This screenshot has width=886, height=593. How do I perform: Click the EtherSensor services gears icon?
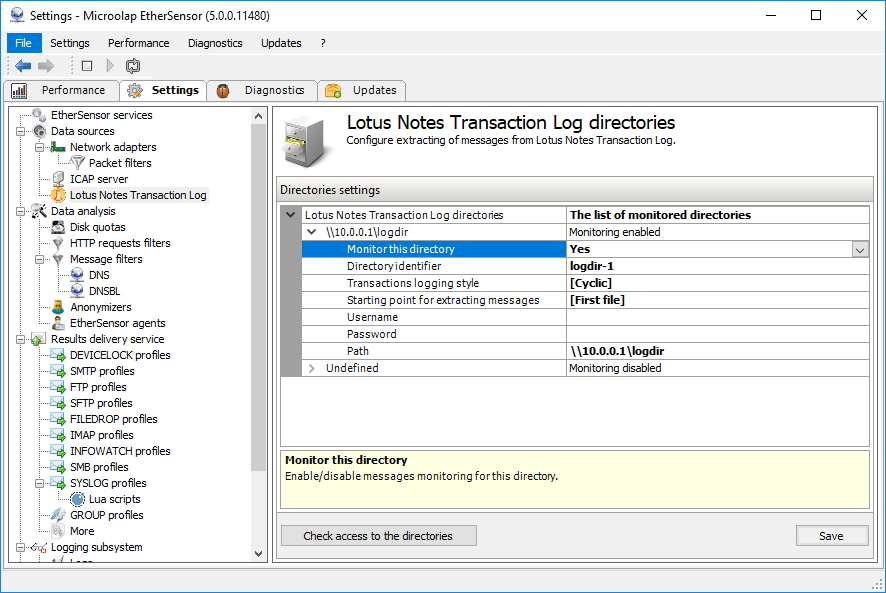(x=39, y=115)
